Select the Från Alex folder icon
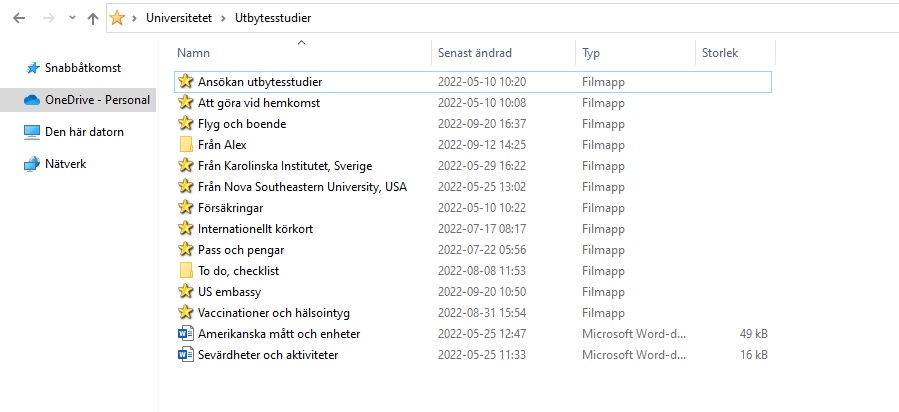 pos(186,144)
